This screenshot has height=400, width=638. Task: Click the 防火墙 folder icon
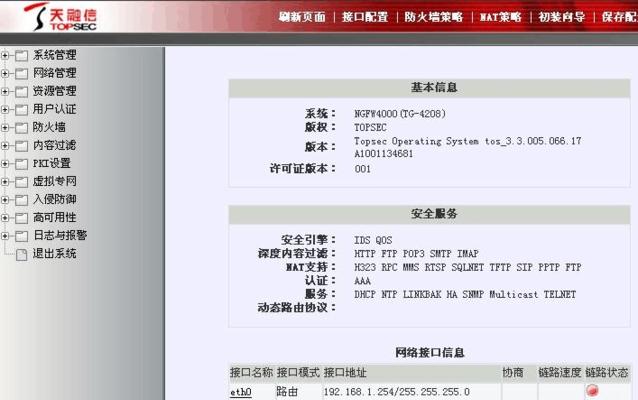22,127
